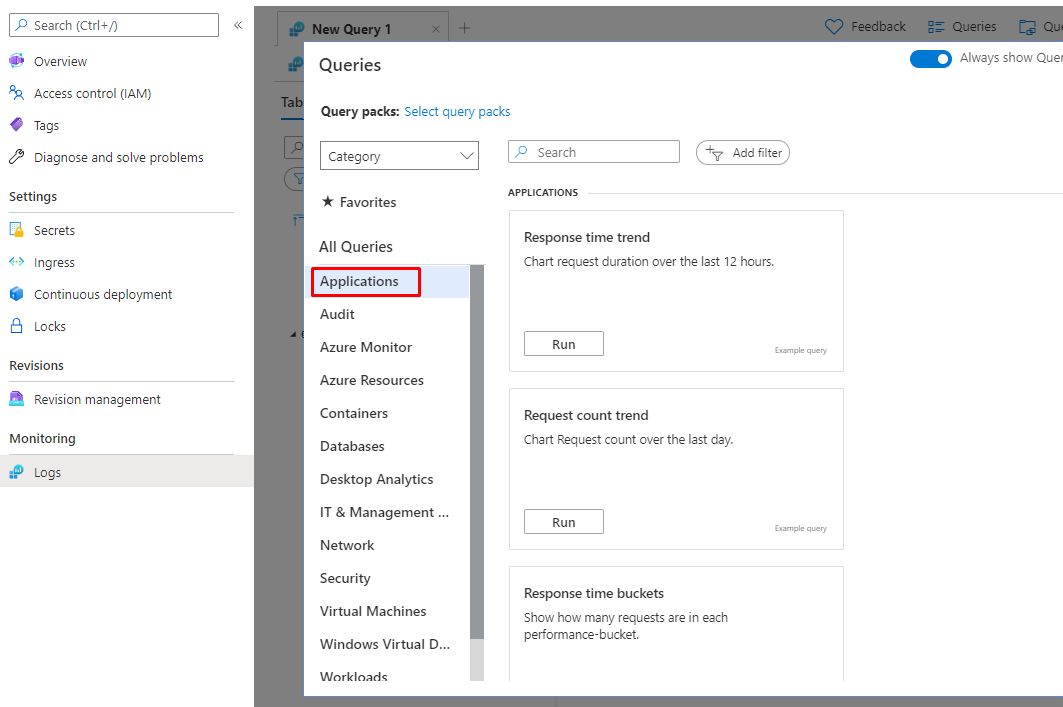
Task: Click the Tags icon
Action: (x=16, y=125)
